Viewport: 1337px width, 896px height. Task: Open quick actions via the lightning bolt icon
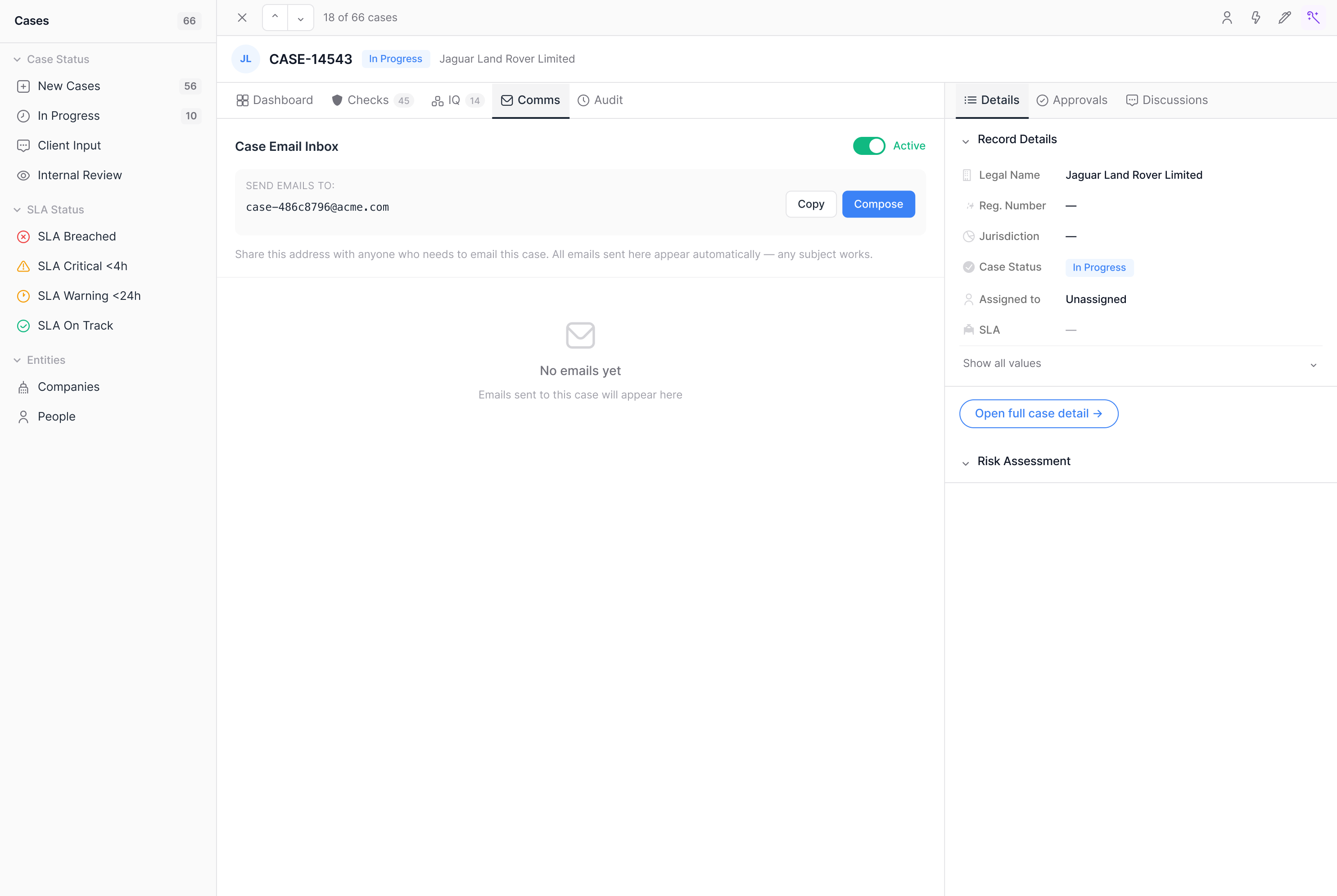point(1255,18)
